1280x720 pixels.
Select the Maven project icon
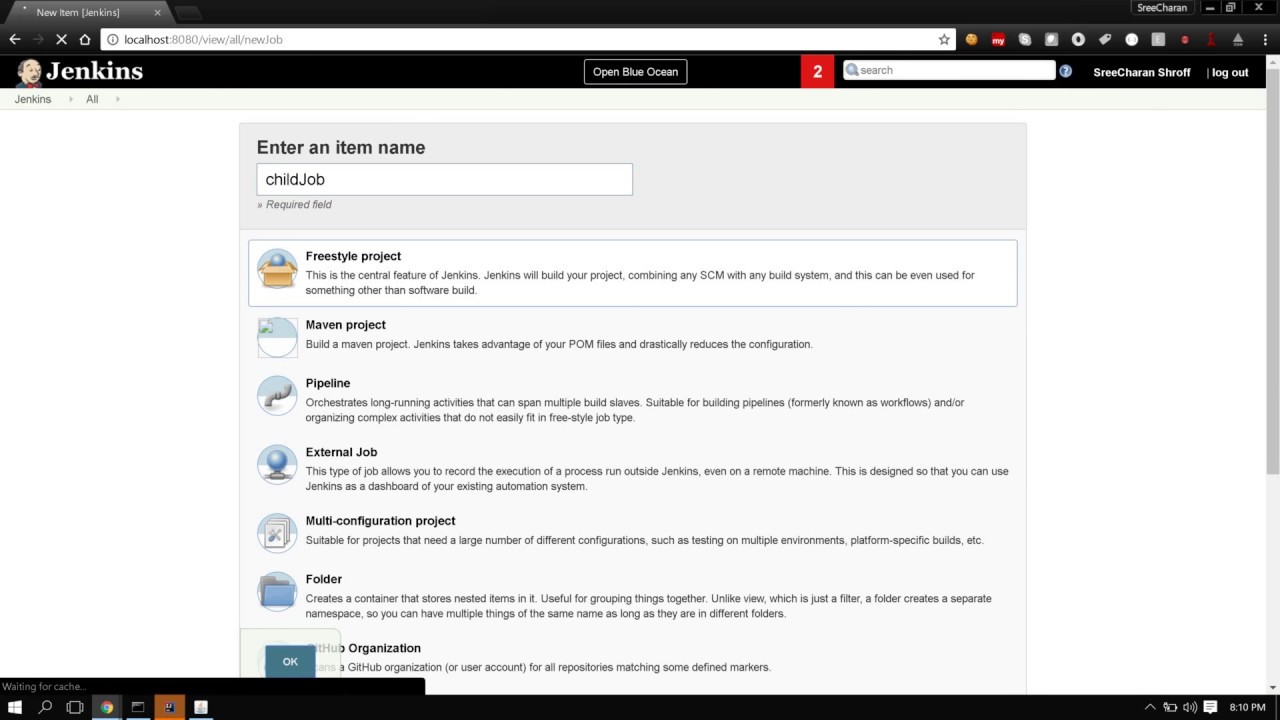click(277, 338)
